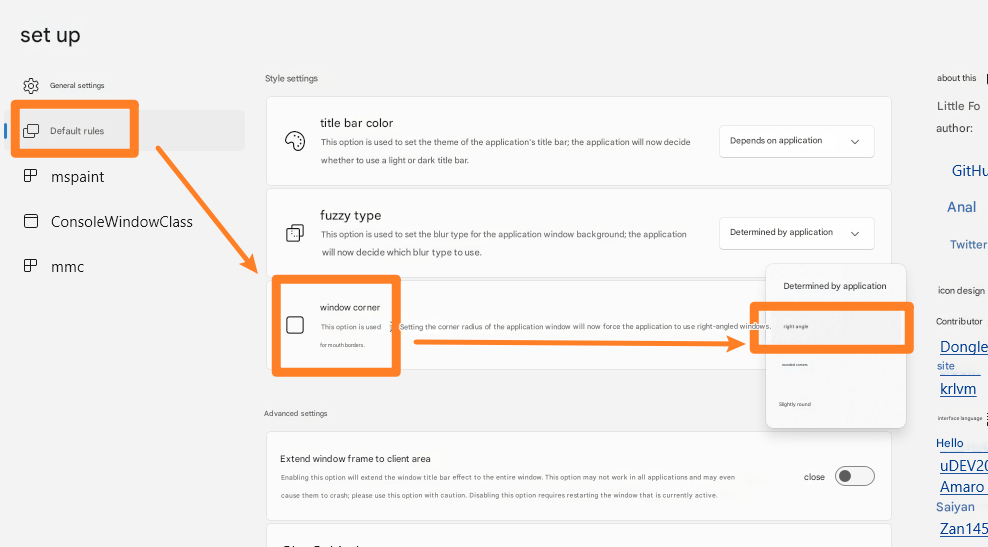Toggle Extend window frame to client area
The height and width of the screenshot is (547, 988).
[x=854, y=476]
